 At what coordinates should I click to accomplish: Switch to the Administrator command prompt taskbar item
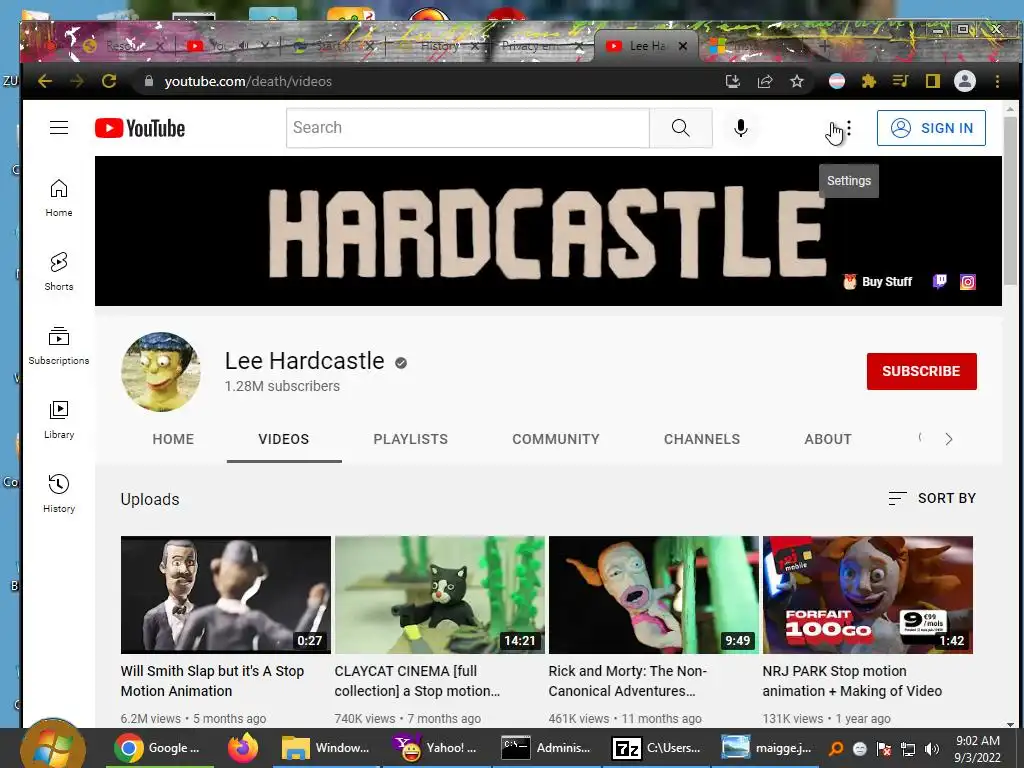pos(546,748)
